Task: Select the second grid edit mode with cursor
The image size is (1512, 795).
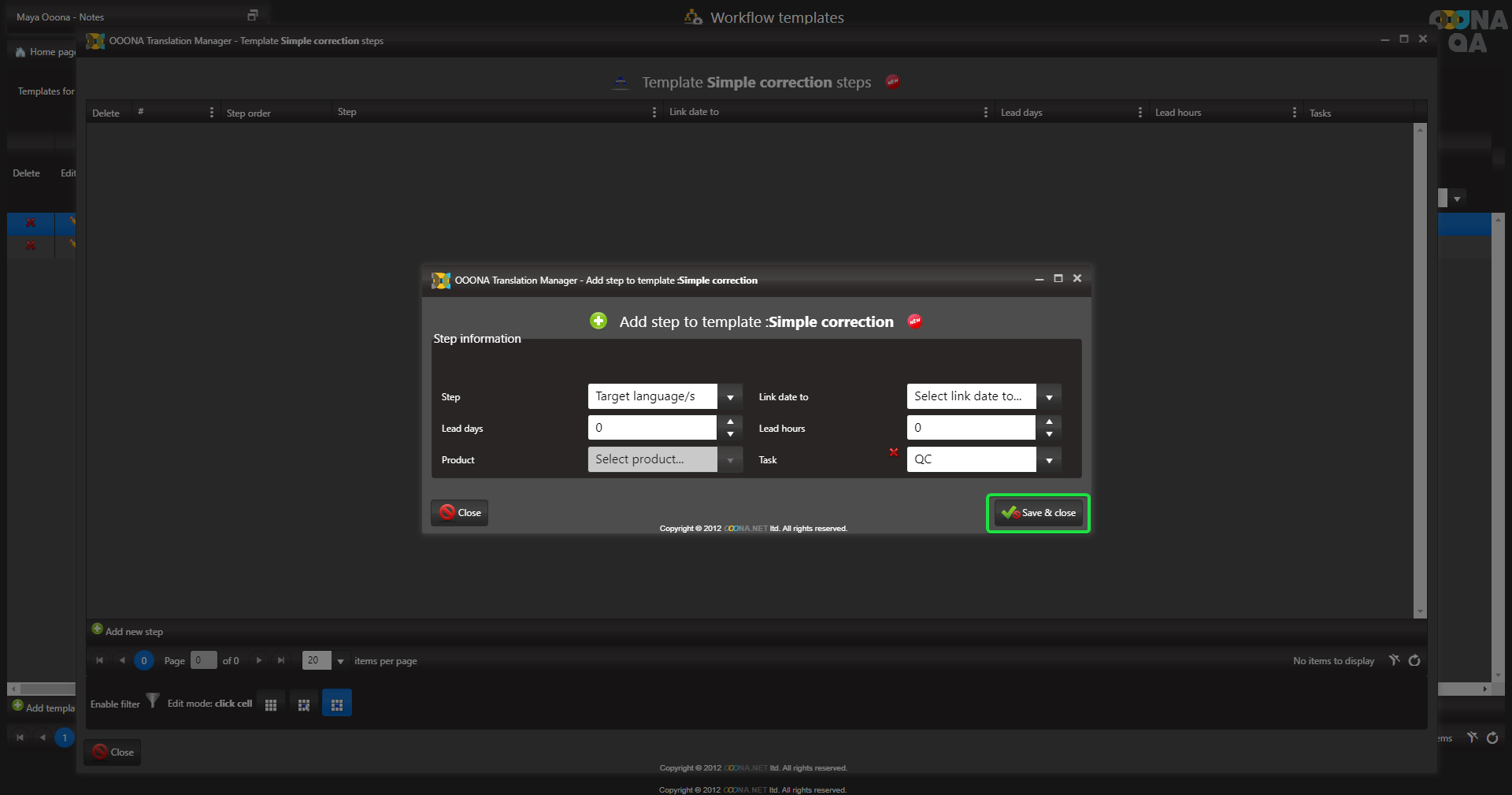Action: 304,704
